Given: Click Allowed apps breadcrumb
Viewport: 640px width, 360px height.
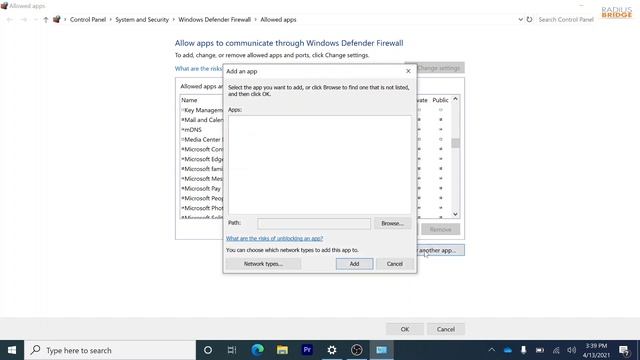Looking at the screenshot, I should coord(278,20).
